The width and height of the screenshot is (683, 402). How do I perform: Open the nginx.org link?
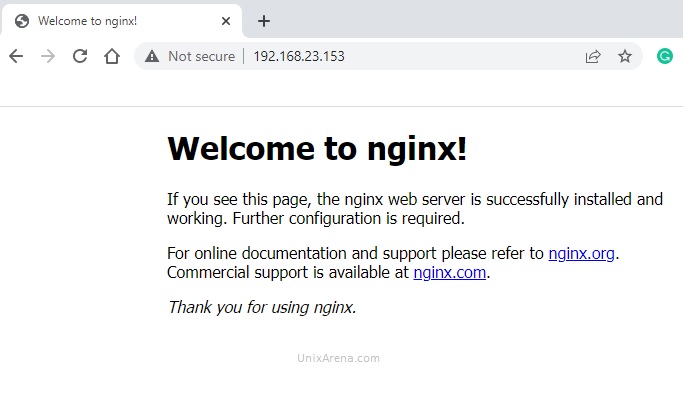582,253
